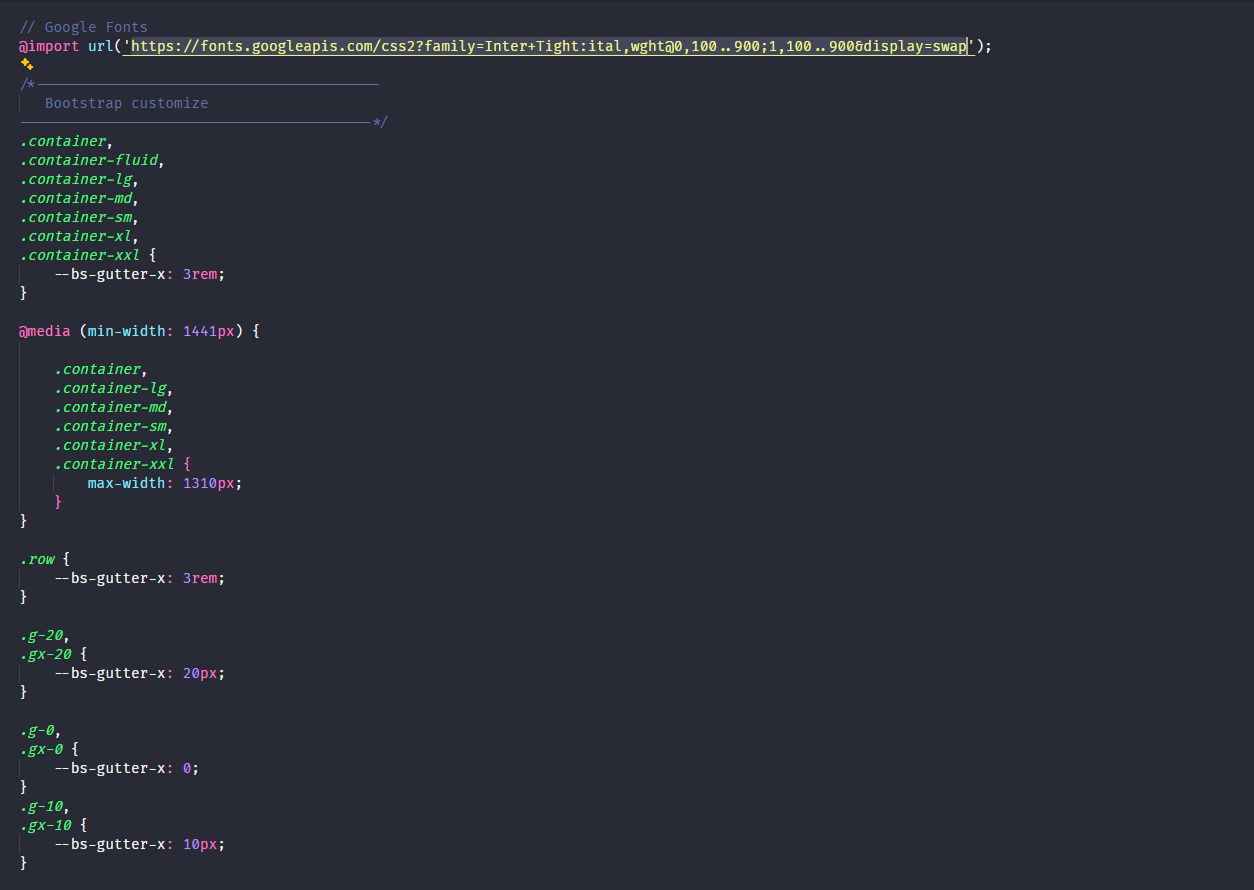Select the .container-fluid selector
Viewport: 1254px width, 890px height.
click(88, 159)
